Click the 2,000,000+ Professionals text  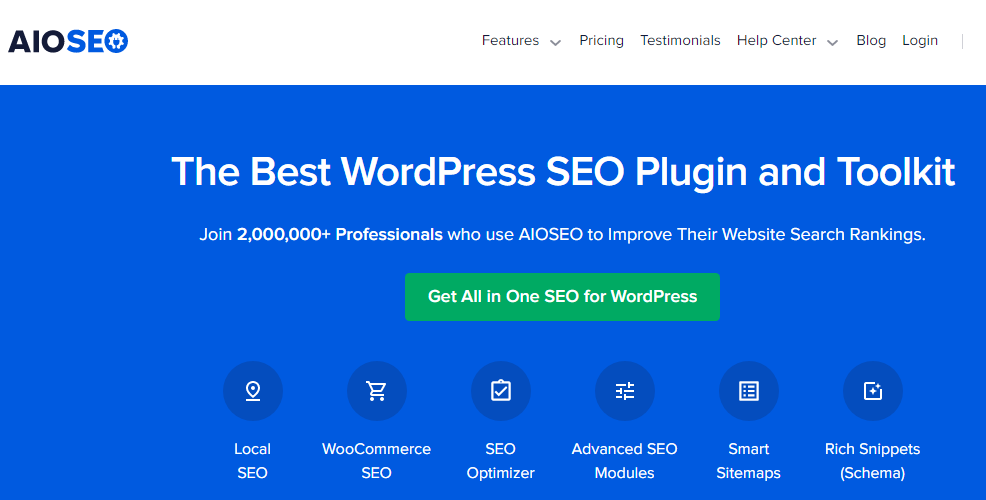click(340, 235)
